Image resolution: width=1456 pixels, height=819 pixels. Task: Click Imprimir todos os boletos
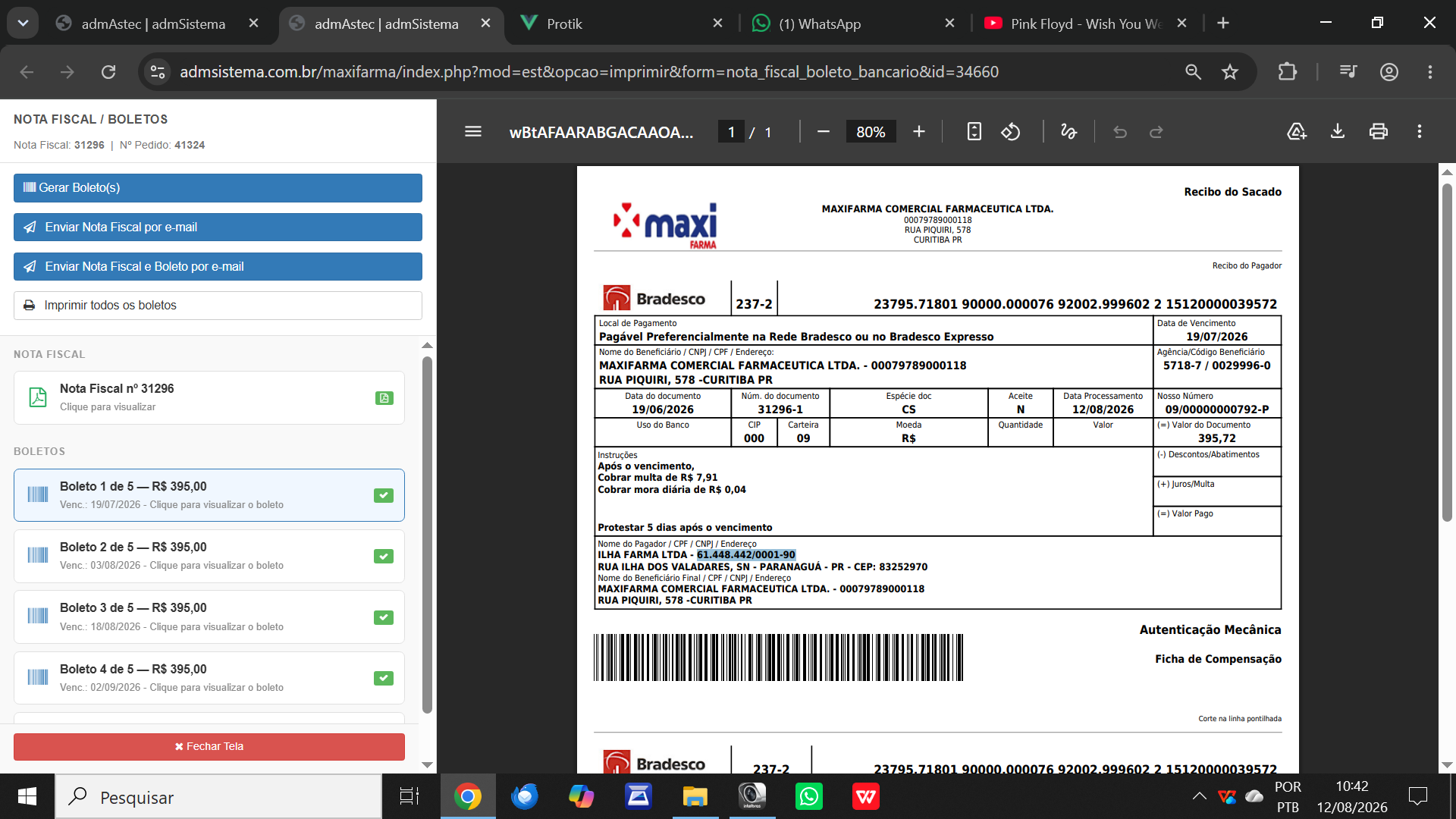click(x=218, y=306)
